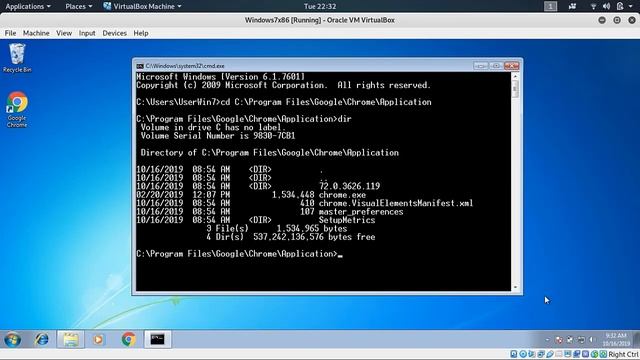The width and height of the screenshot is (640, 360).
Task: Click the Windows clock showing 9:32 AM
Action: pyautogui.click(x=616, y=340)
